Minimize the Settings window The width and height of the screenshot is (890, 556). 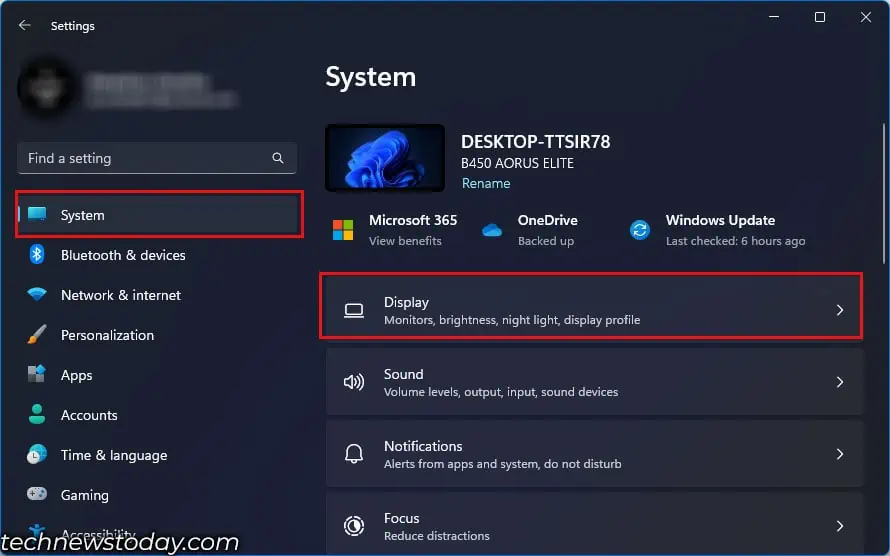[x=774, y=17]
